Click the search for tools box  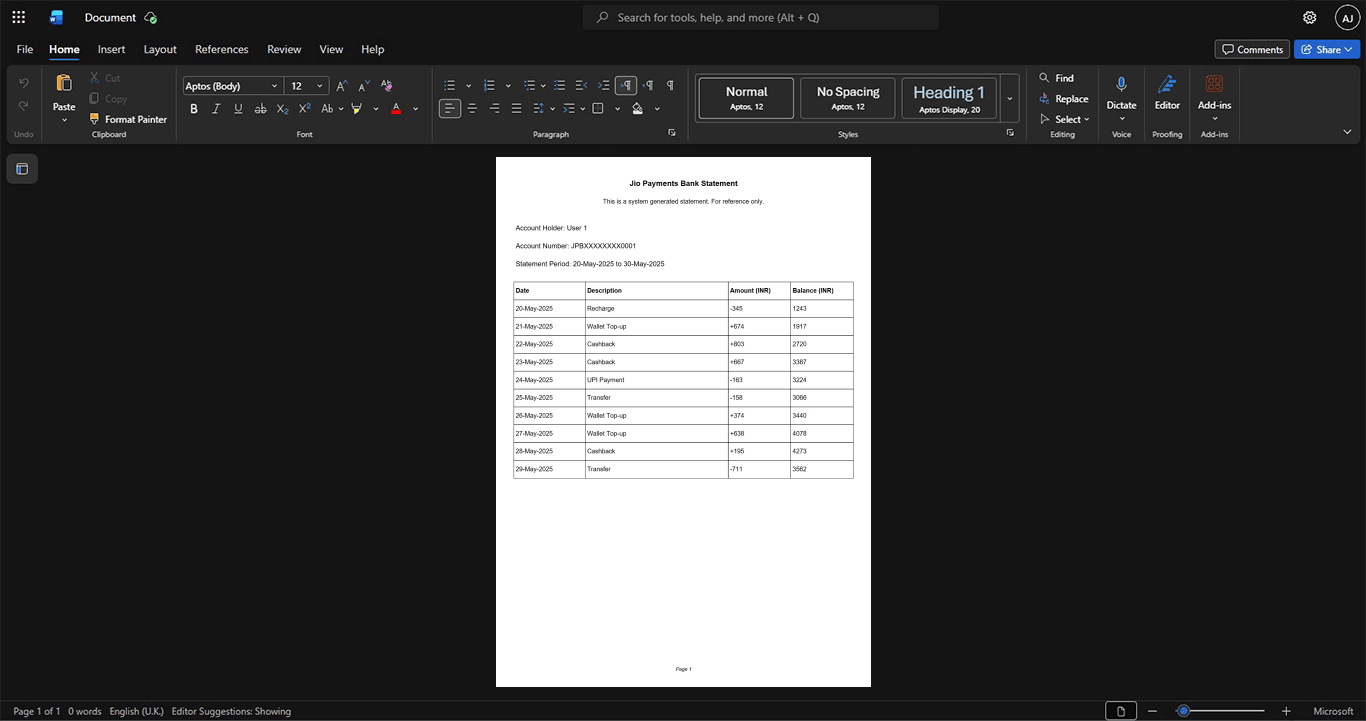[x=761, y=17]
